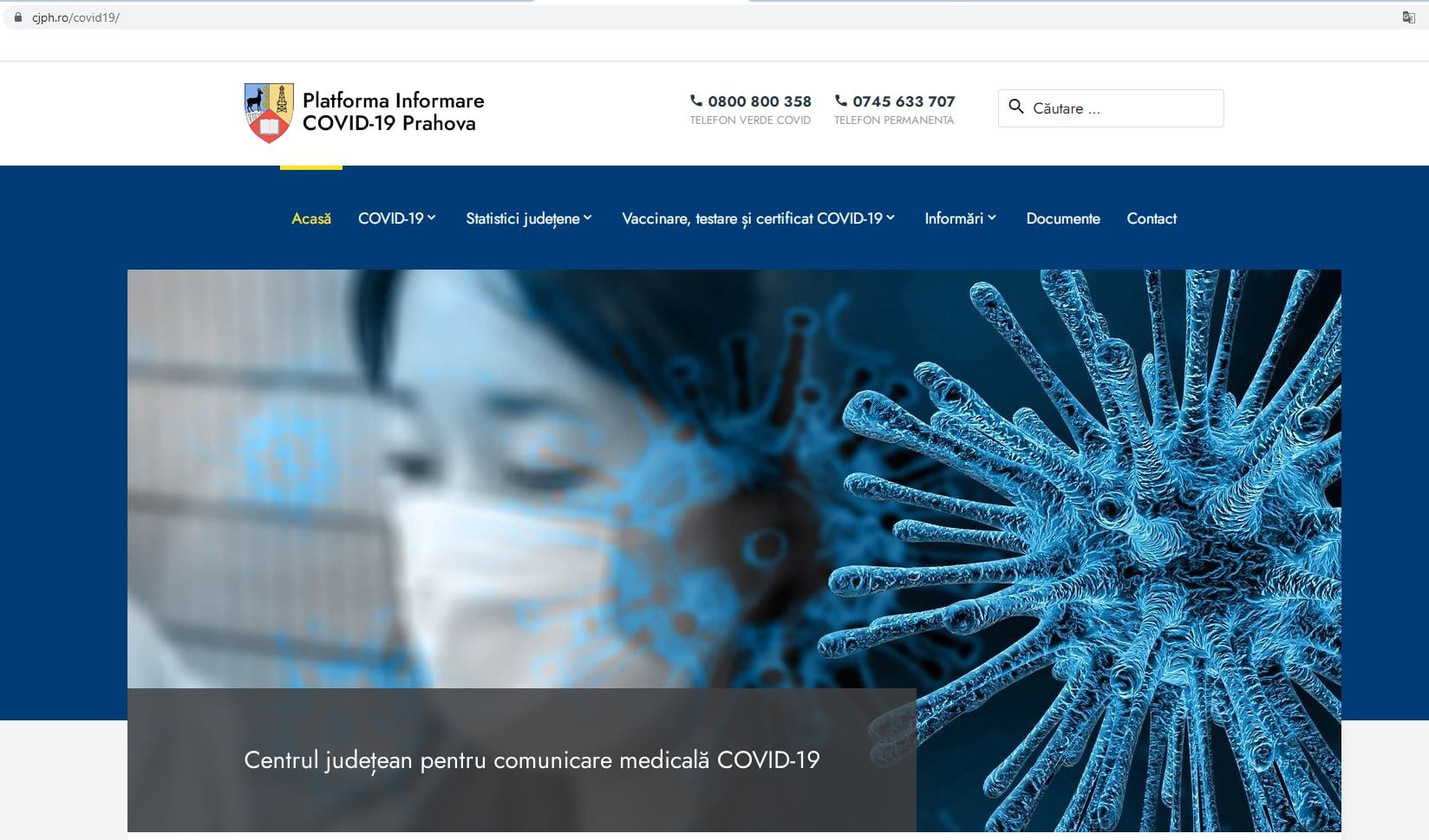Click the permanent phone number 0745 633 707
Image resolution: width=1429 pixels, height=840 pixels.
(904, 101)
